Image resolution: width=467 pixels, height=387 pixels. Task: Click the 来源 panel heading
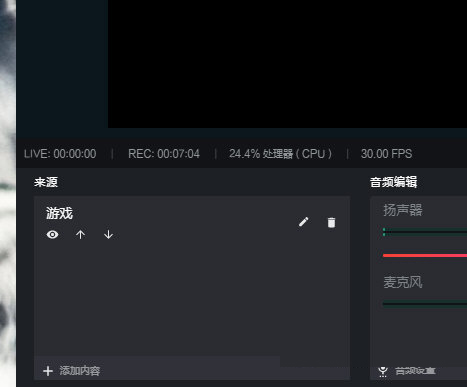(x=46, y=182)
